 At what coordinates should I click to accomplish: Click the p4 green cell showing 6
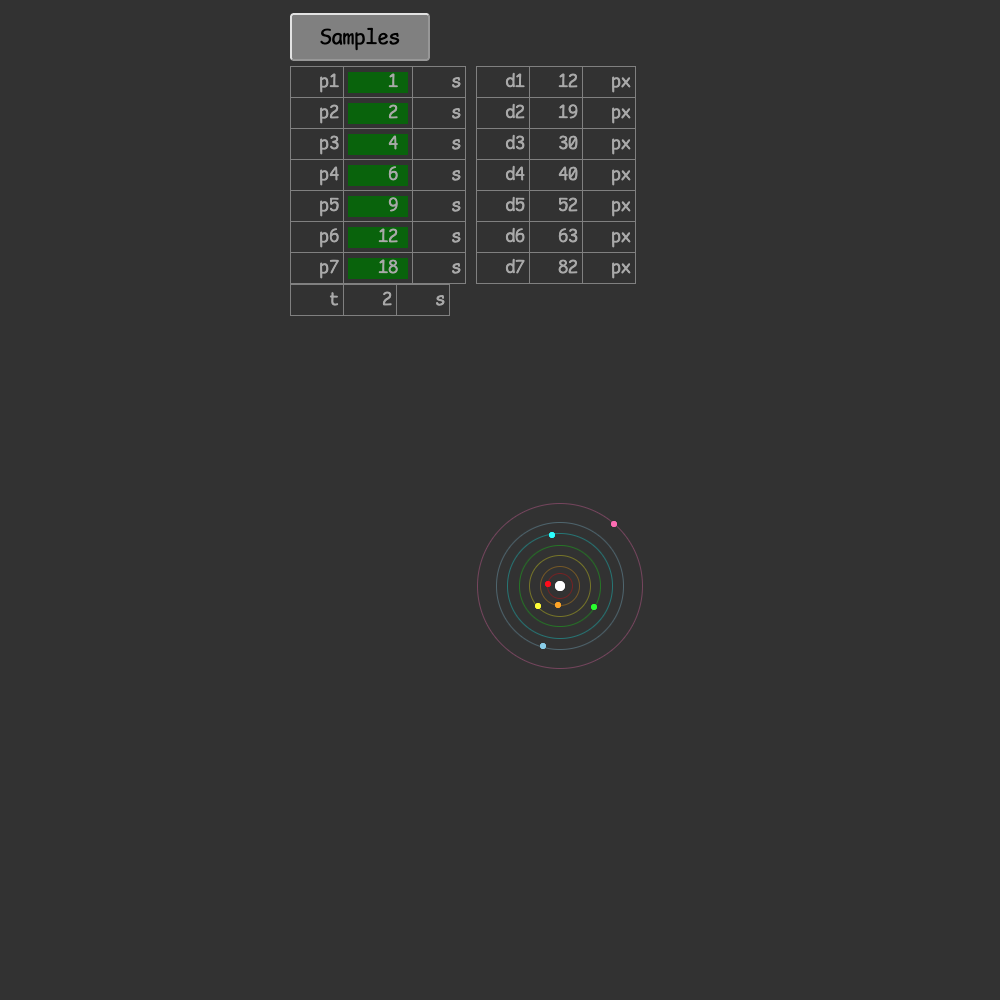click(377, 174)
